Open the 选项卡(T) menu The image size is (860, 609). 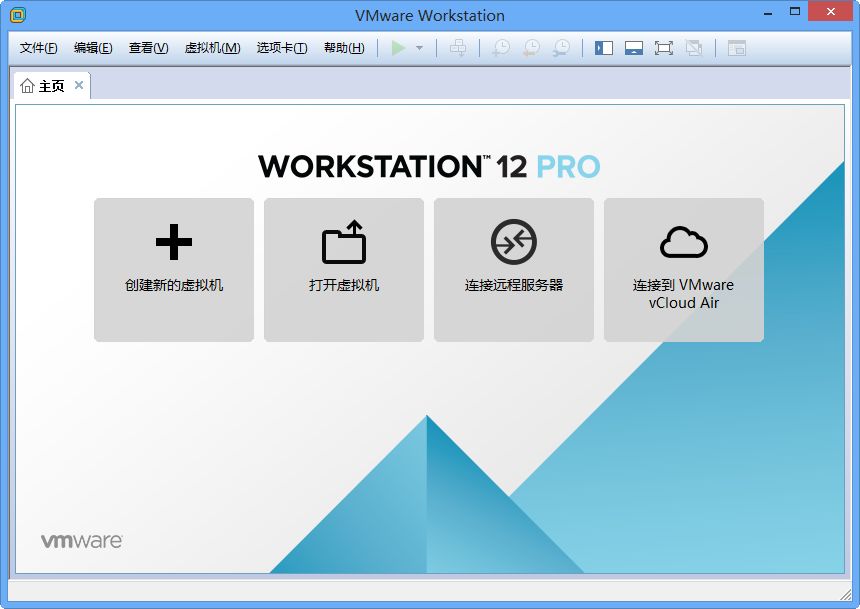(282, 48)
